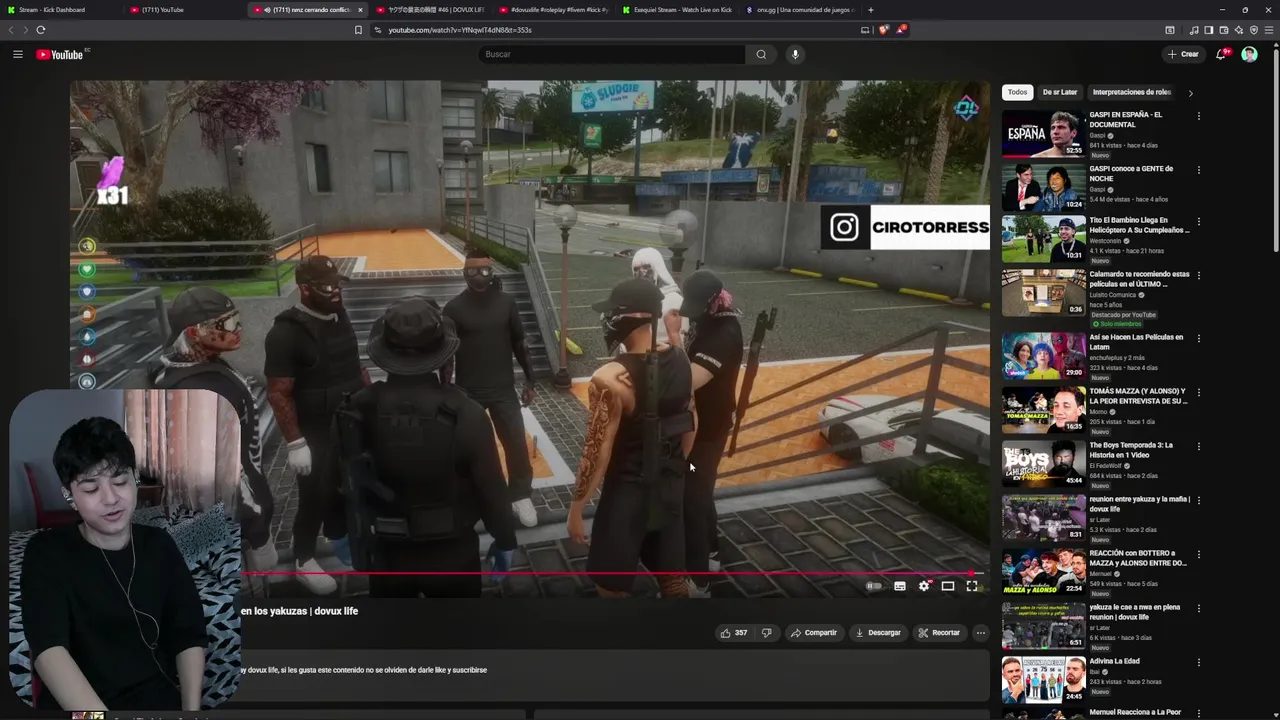Toggle subtitles in the video player
Viewport: 1280px width, 720px height.
(x=900, y=586)
